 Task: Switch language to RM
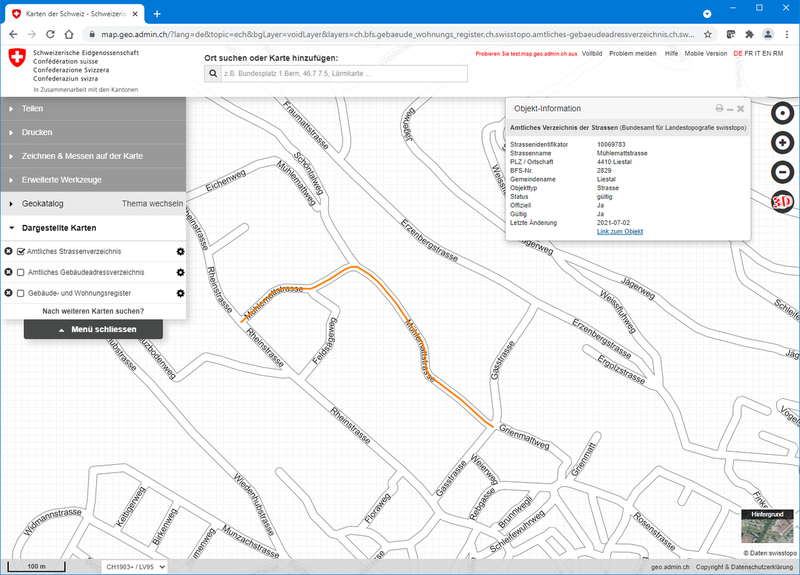coord(778,54)
